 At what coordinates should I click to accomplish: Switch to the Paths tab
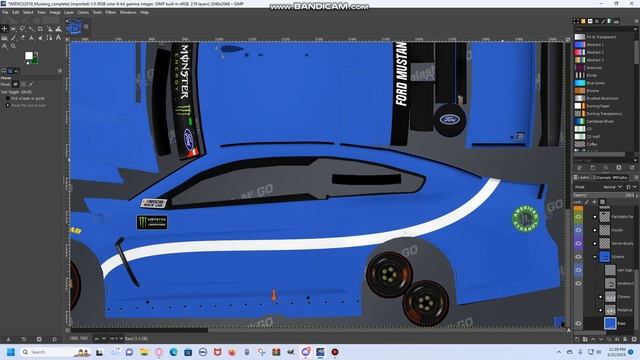[x=620, y=178]
